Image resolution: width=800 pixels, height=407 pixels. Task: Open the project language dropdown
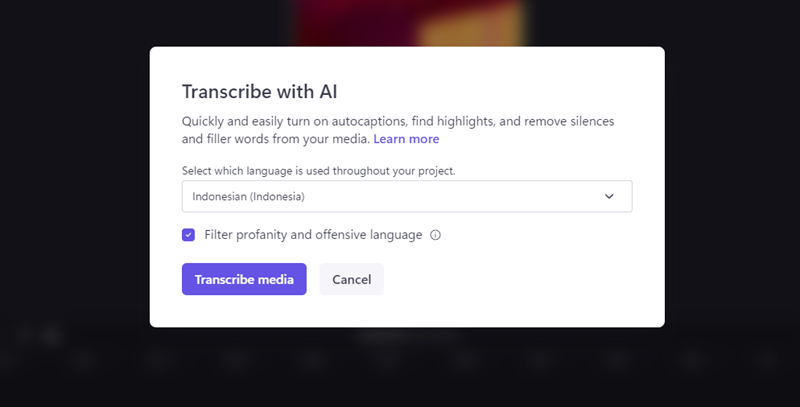pos(407,196)
